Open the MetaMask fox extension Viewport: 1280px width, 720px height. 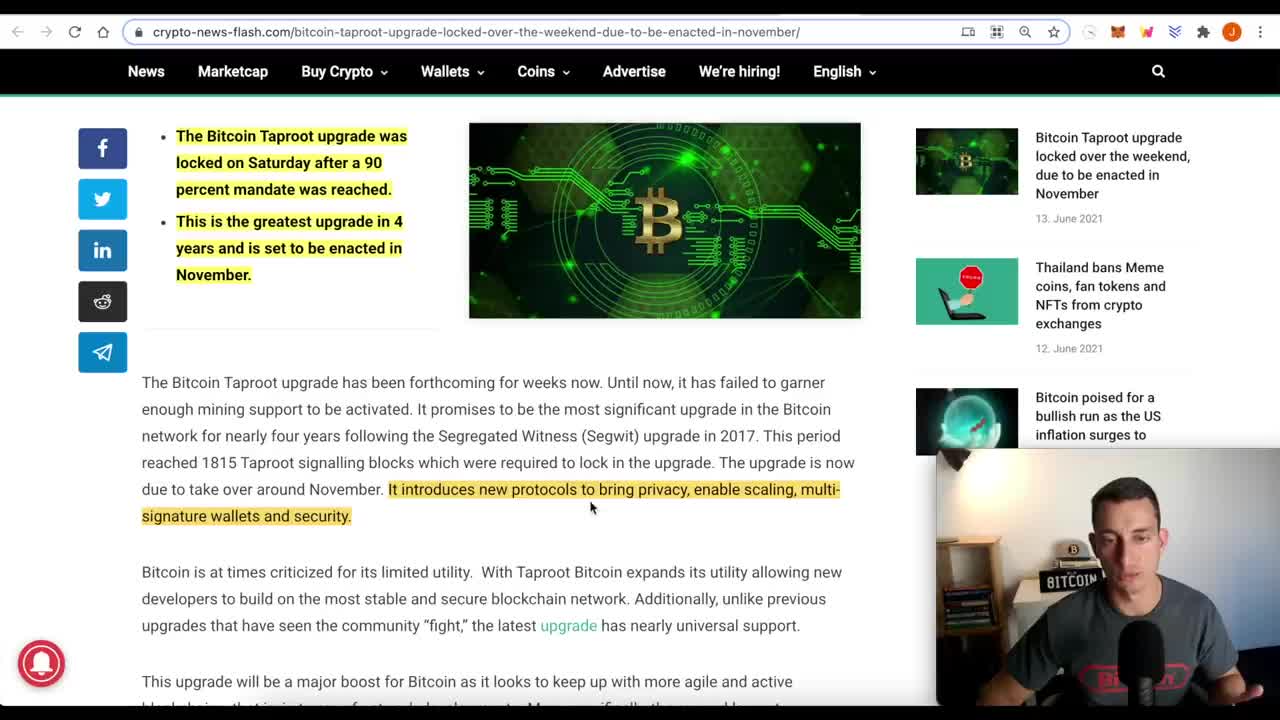coord(1118,32)
